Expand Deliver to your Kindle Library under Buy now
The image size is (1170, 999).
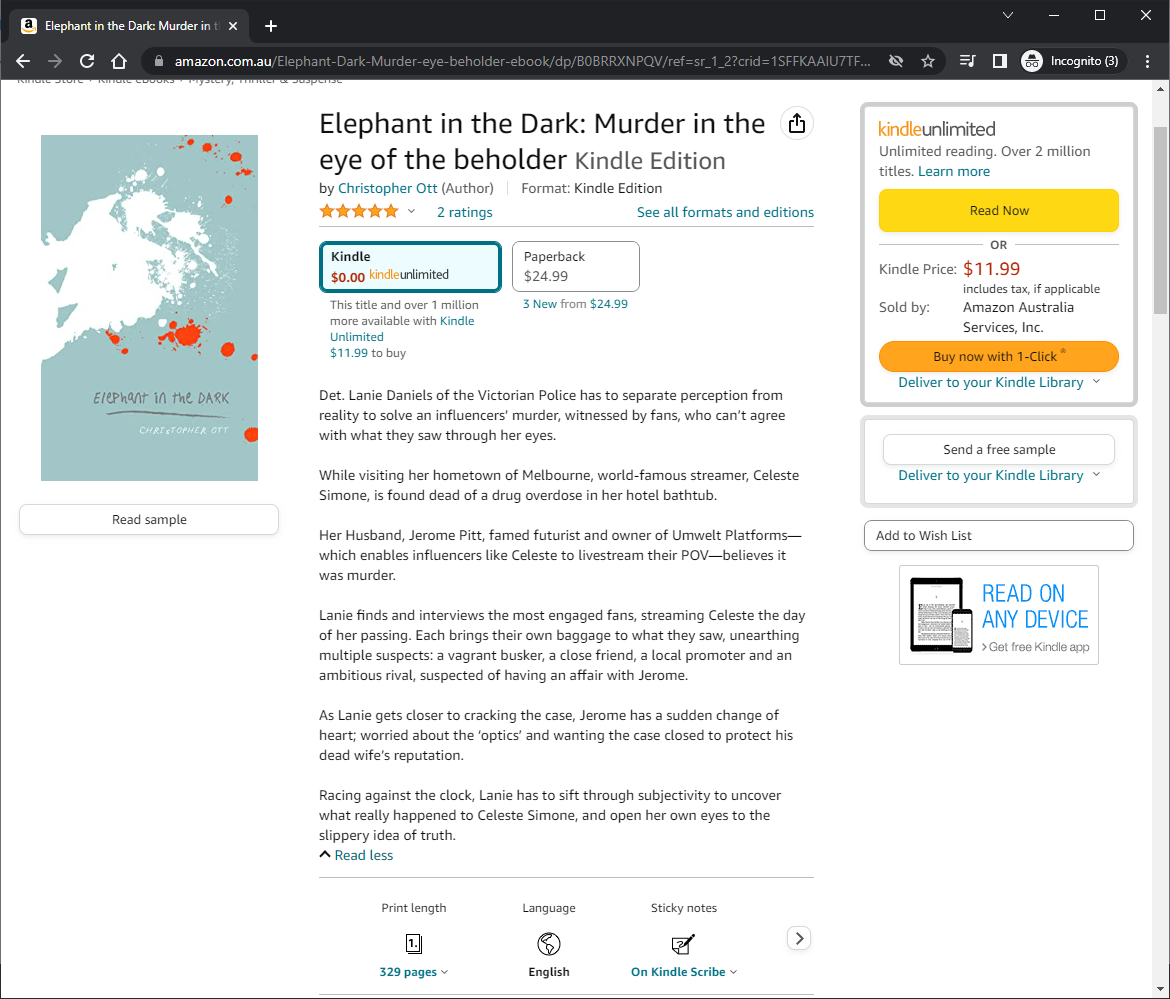click(999, 382)
